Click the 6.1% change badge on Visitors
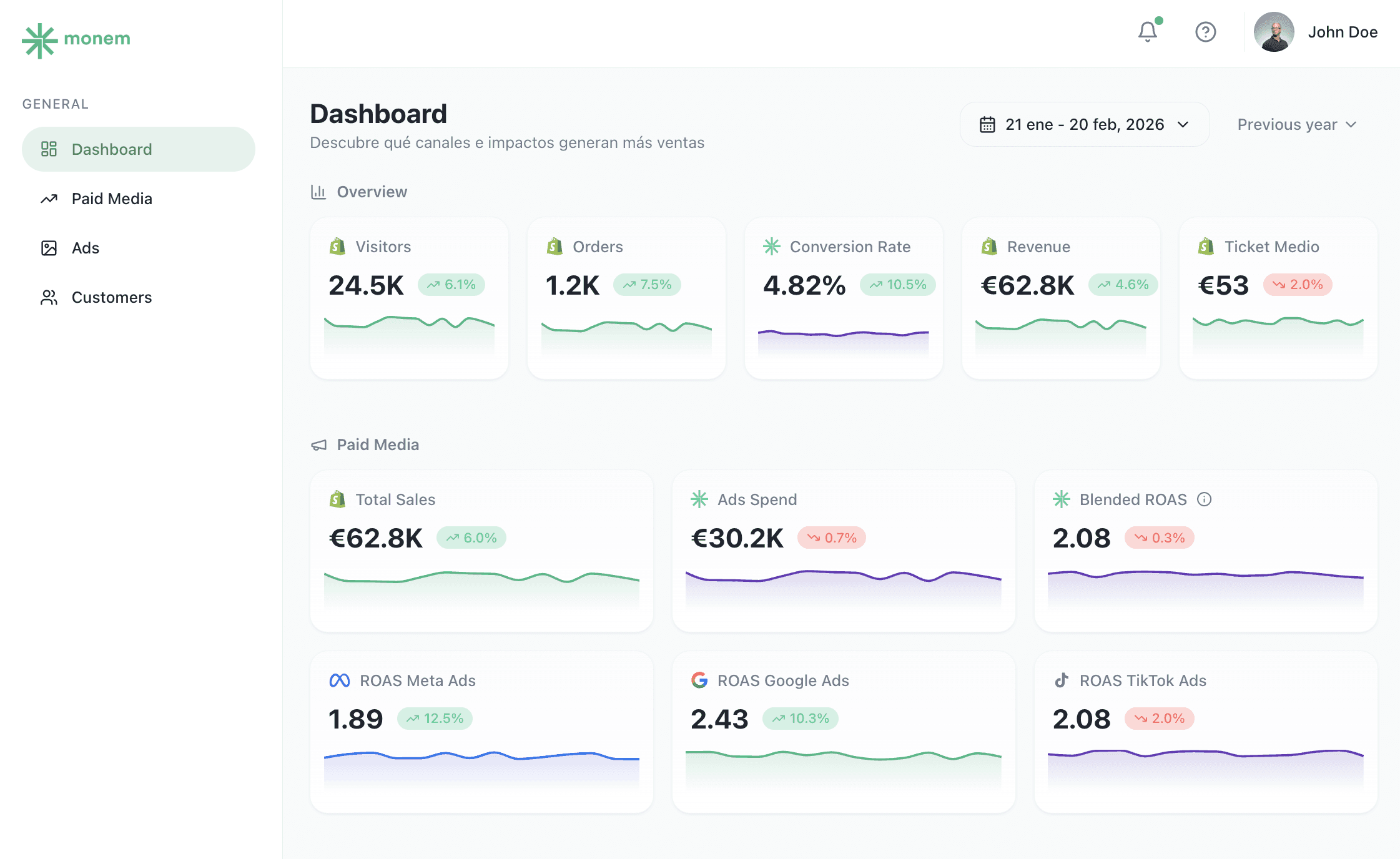 (451, 285)
